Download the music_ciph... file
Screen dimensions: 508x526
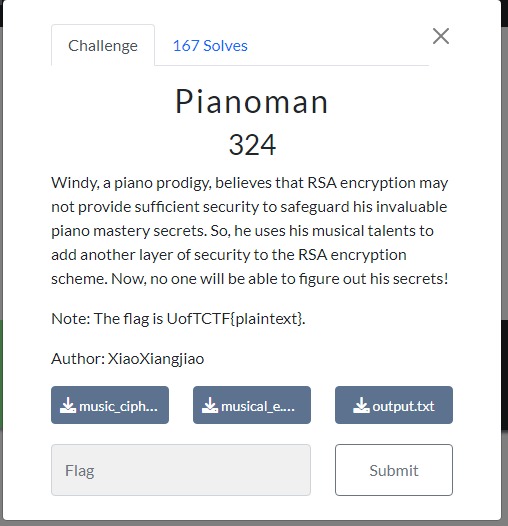tap(110, 405)
